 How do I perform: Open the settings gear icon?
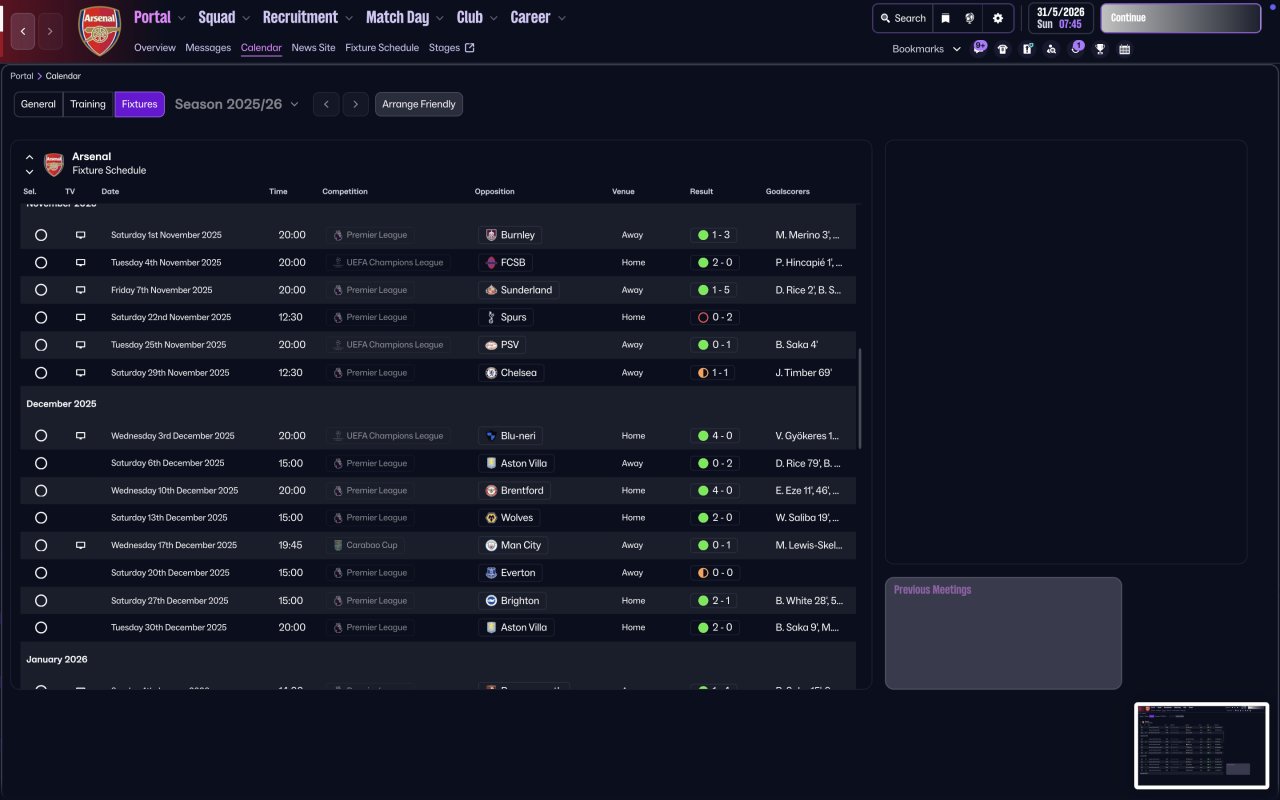click(x=997, y=18)
